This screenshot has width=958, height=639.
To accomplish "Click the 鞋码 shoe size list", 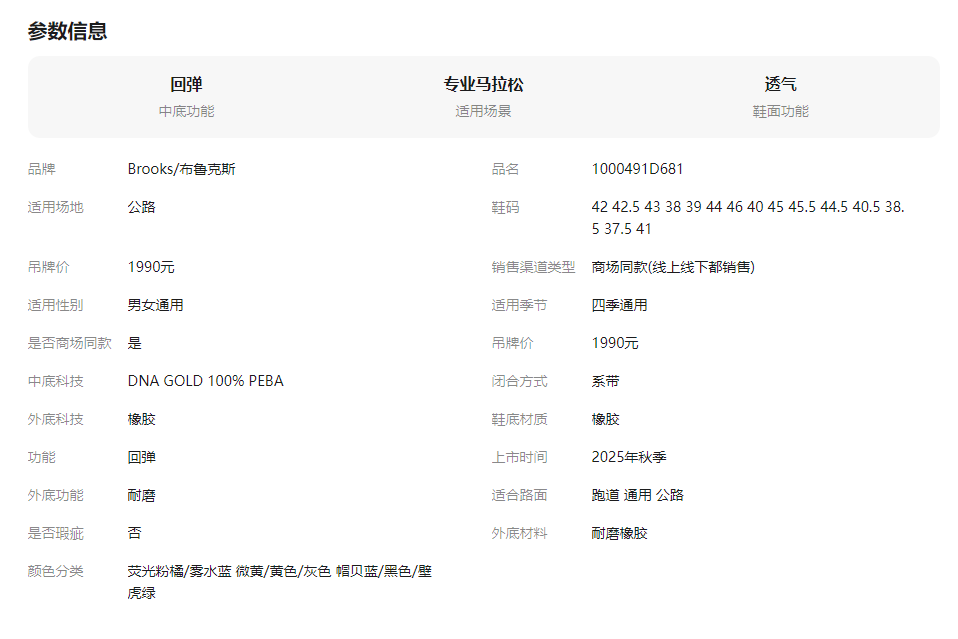I will click(x=747, y=218).
